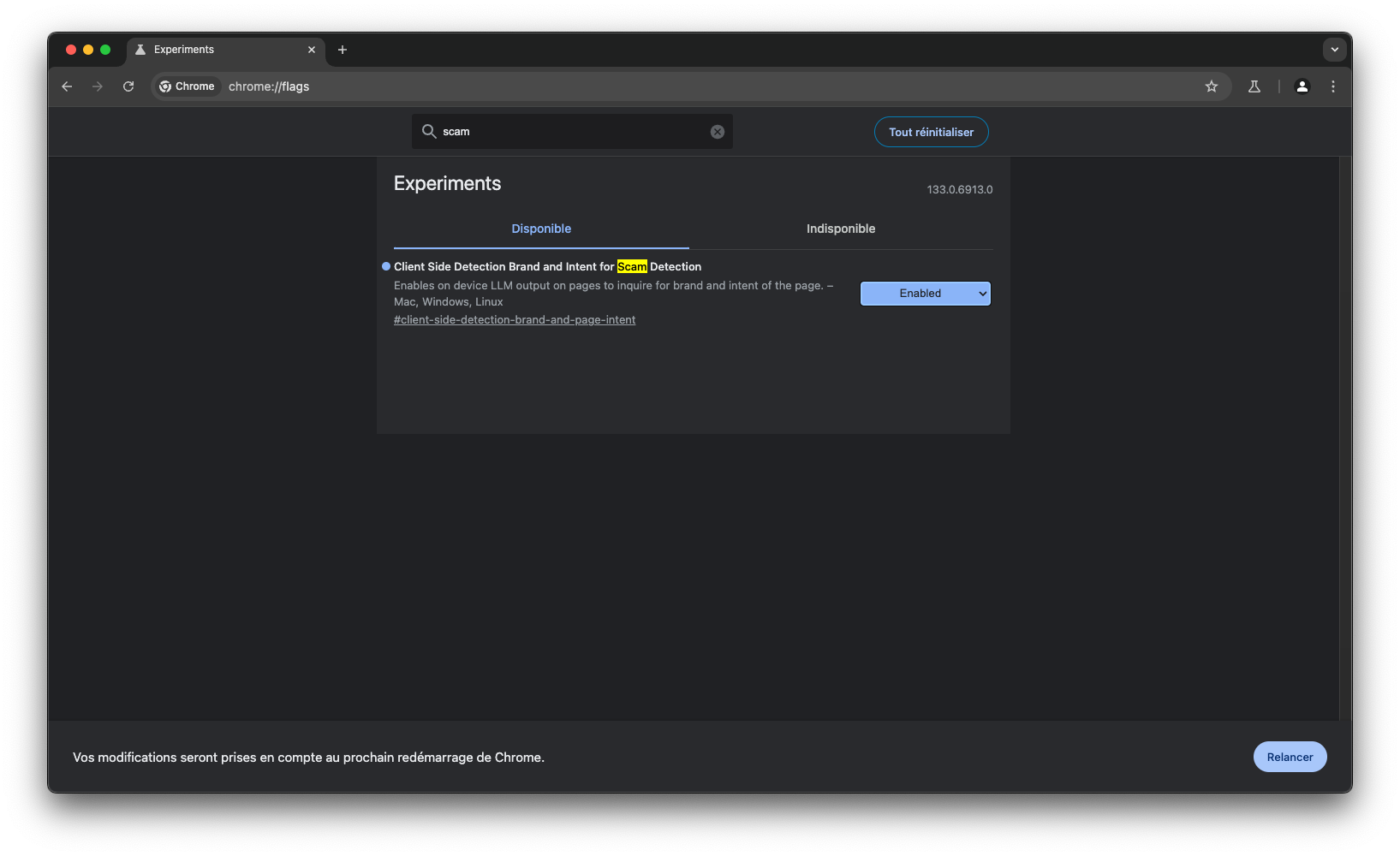
Task: Clear the scam search query
Action: tap(717, 131)
